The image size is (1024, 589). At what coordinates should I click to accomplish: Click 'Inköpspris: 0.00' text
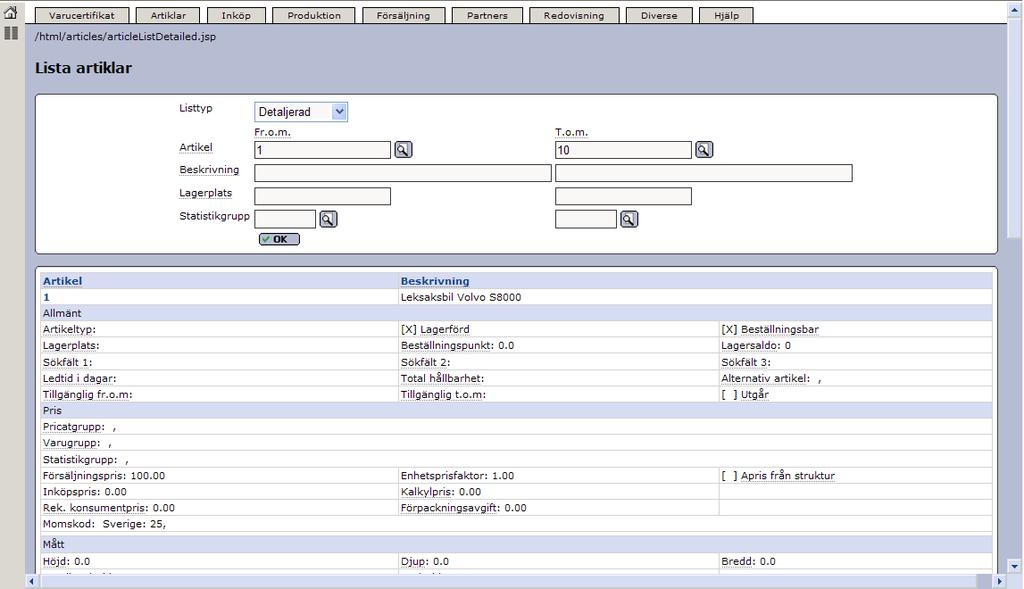click(85, 492)
